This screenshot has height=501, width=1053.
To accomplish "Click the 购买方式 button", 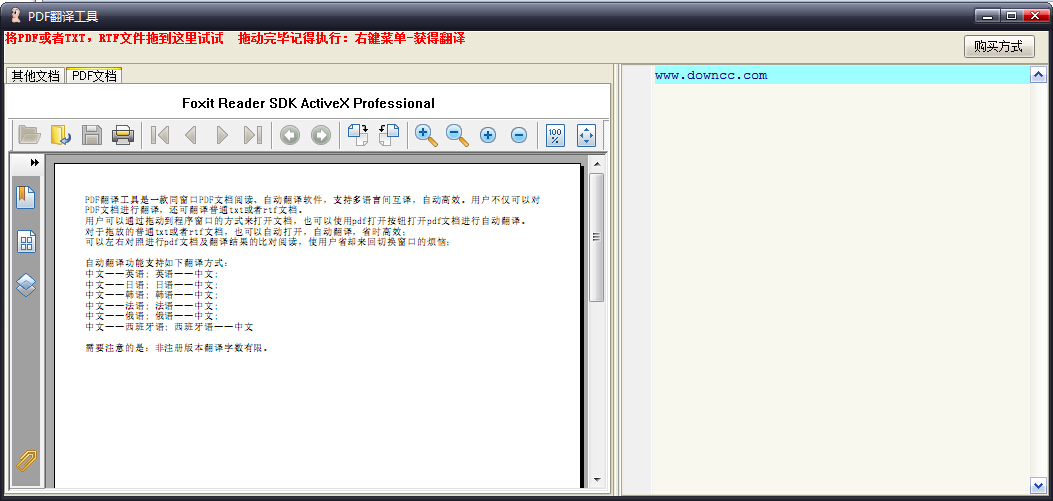I will (999, 46).
